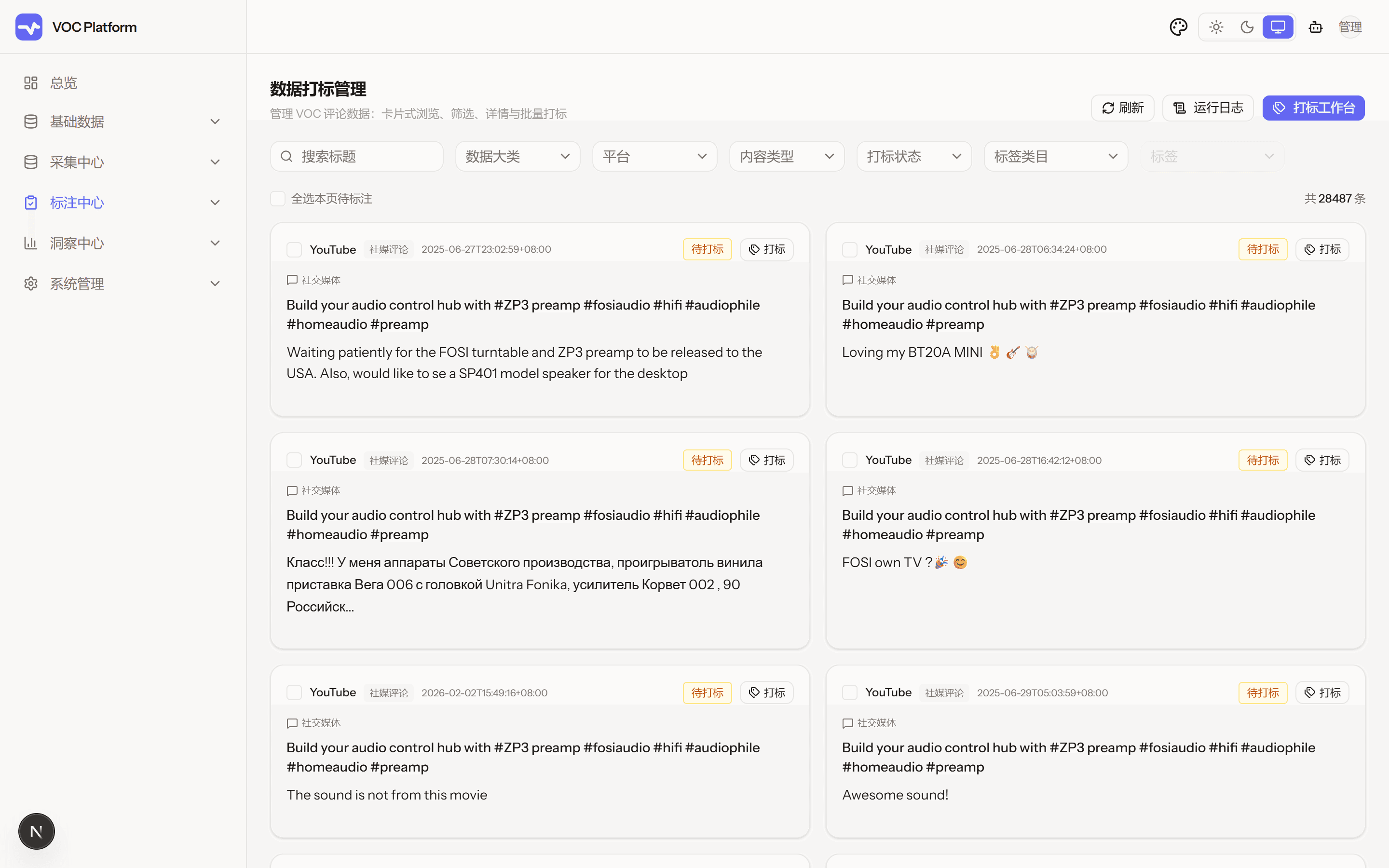Click the search magnifier icon
1389x868 pixels.
click(x=286, y=156)
